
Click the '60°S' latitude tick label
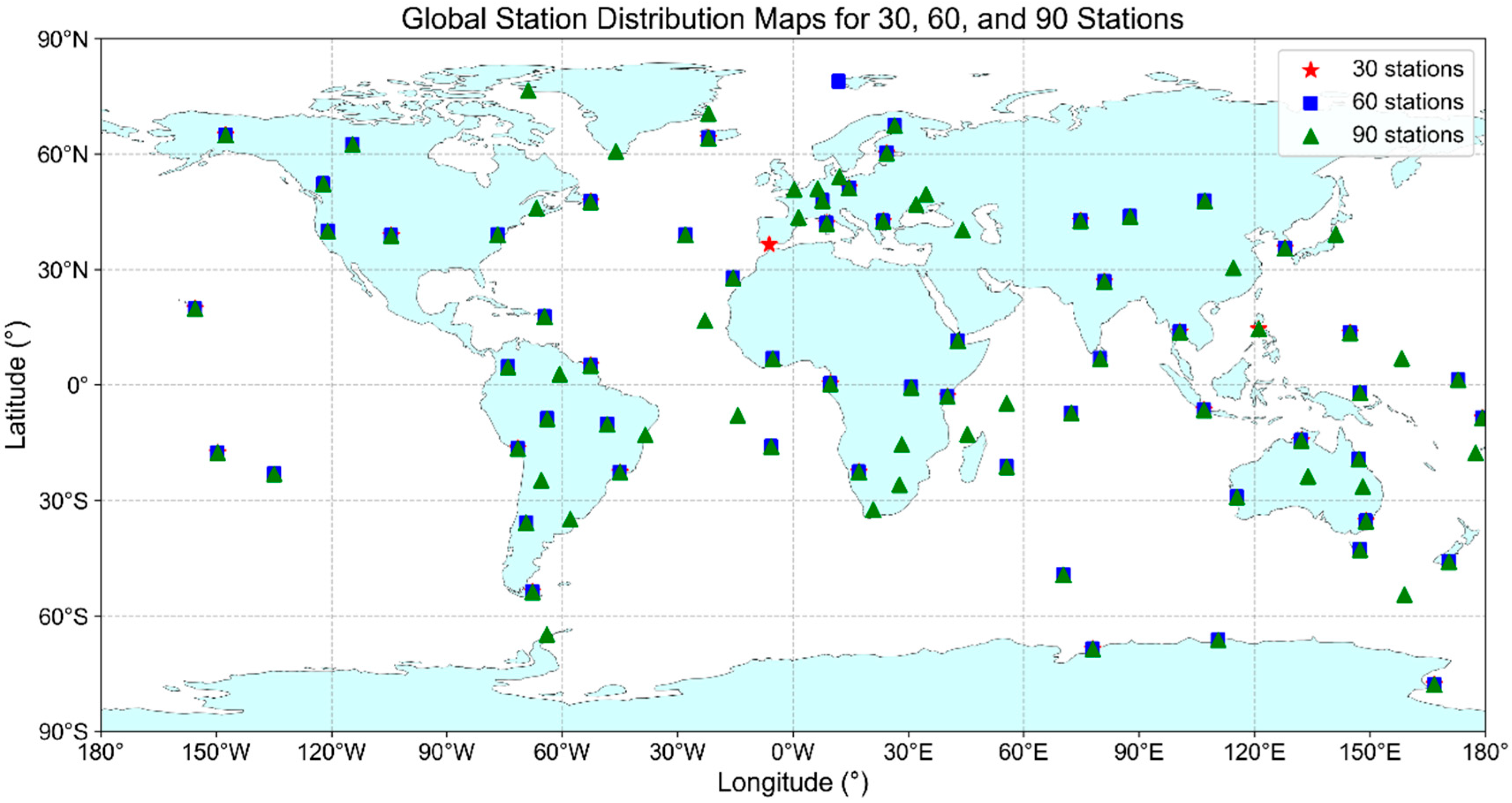62,616
